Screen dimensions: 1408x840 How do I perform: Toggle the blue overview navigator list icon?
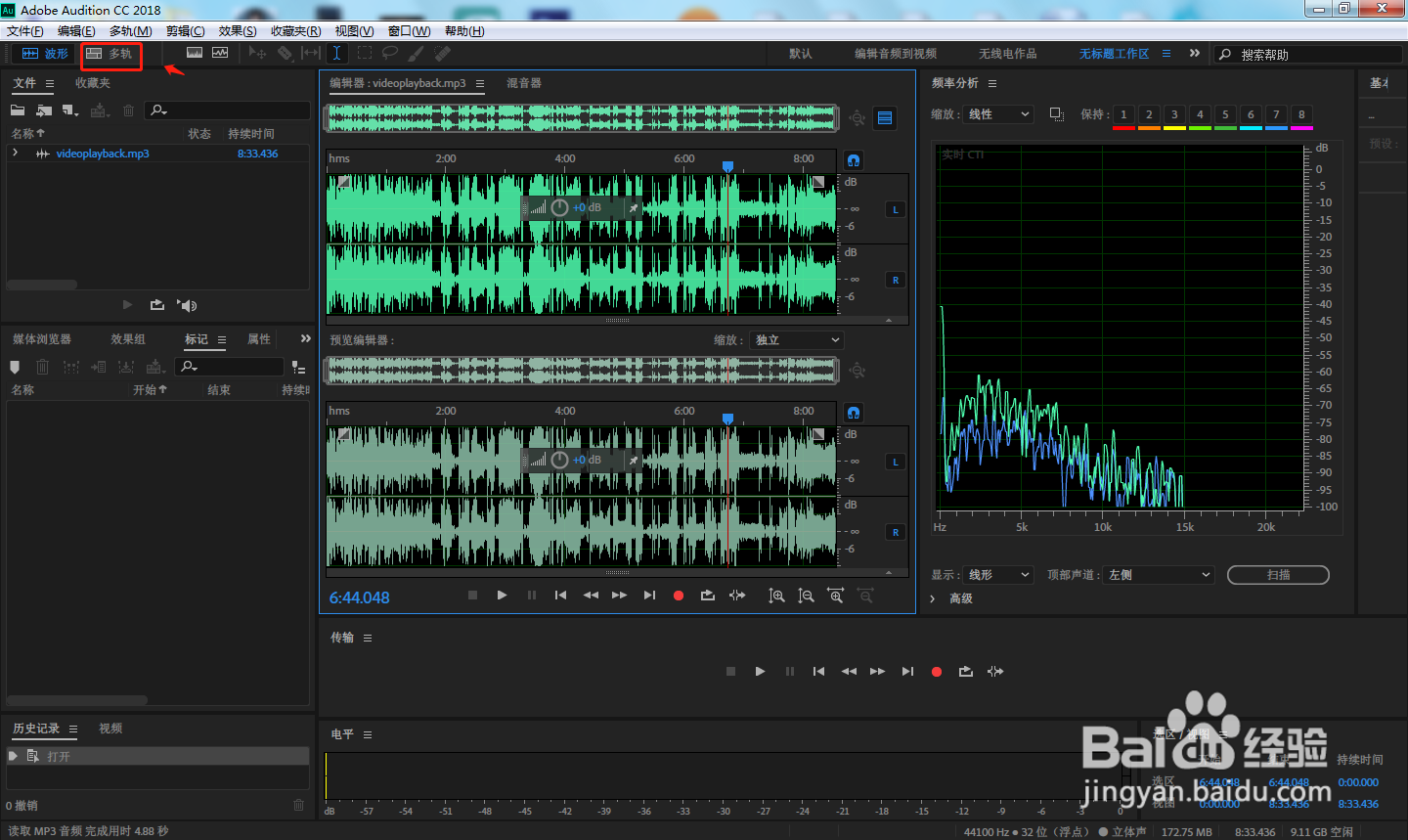click(885, 118)
